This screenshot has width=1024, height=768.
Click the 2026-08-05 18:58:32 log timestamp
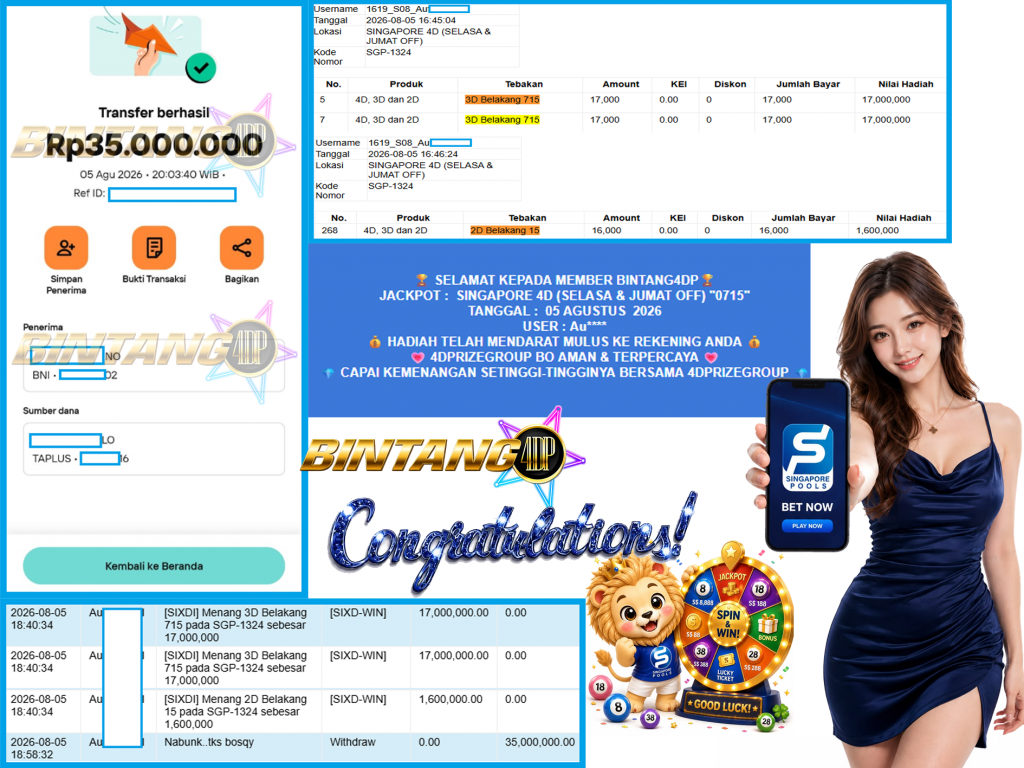(x=39, y=748)
